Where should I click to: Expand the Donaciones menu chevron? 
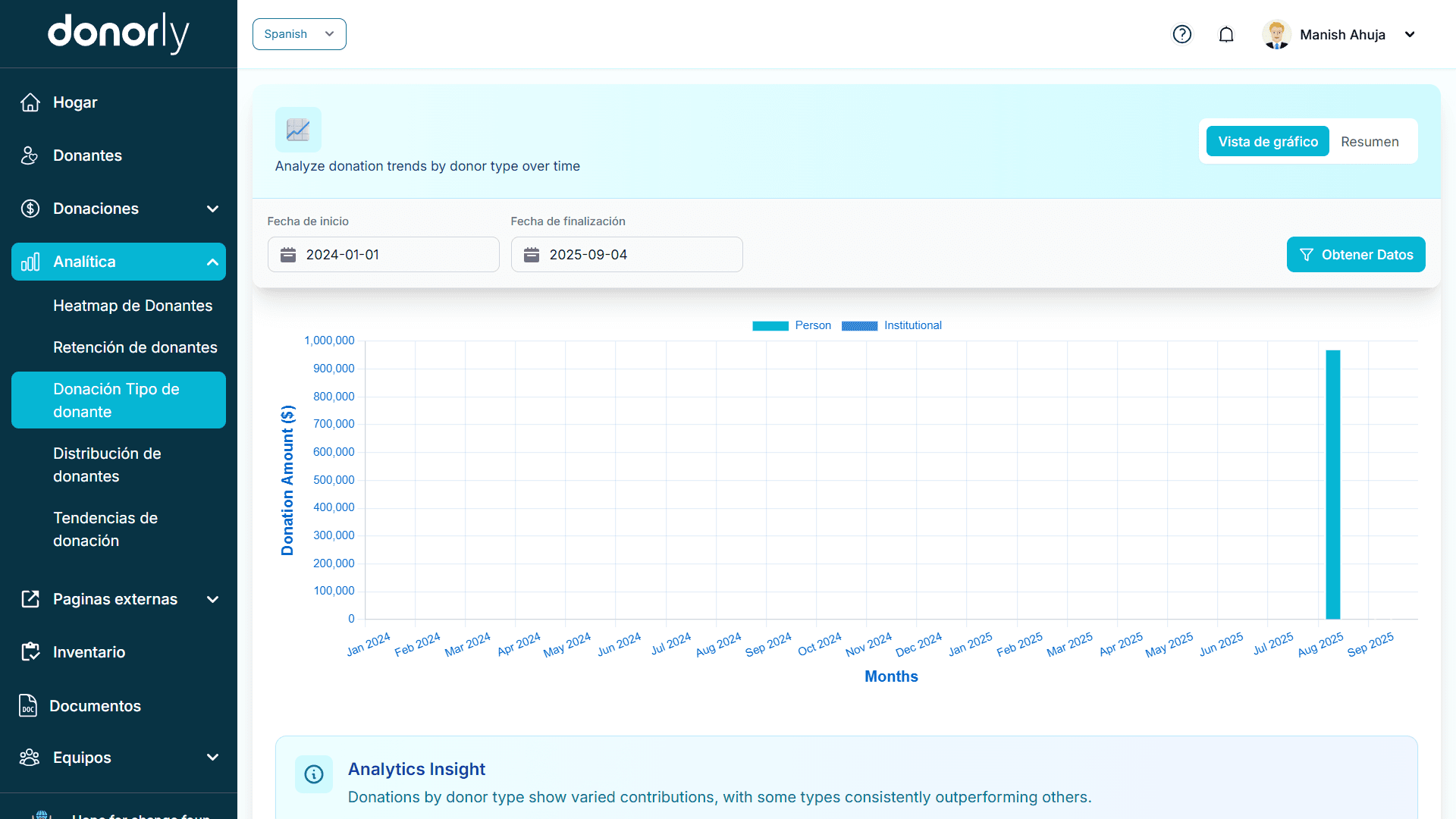pyautogui.click(x=212, y=209)
